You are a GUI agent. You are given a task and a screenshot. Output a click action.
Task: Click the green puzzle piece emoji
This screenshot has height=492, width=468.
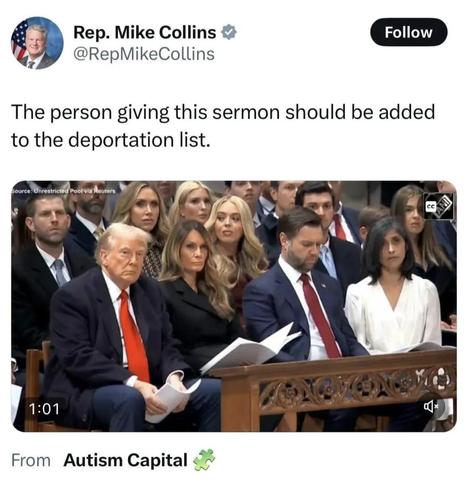coord(205,460)
